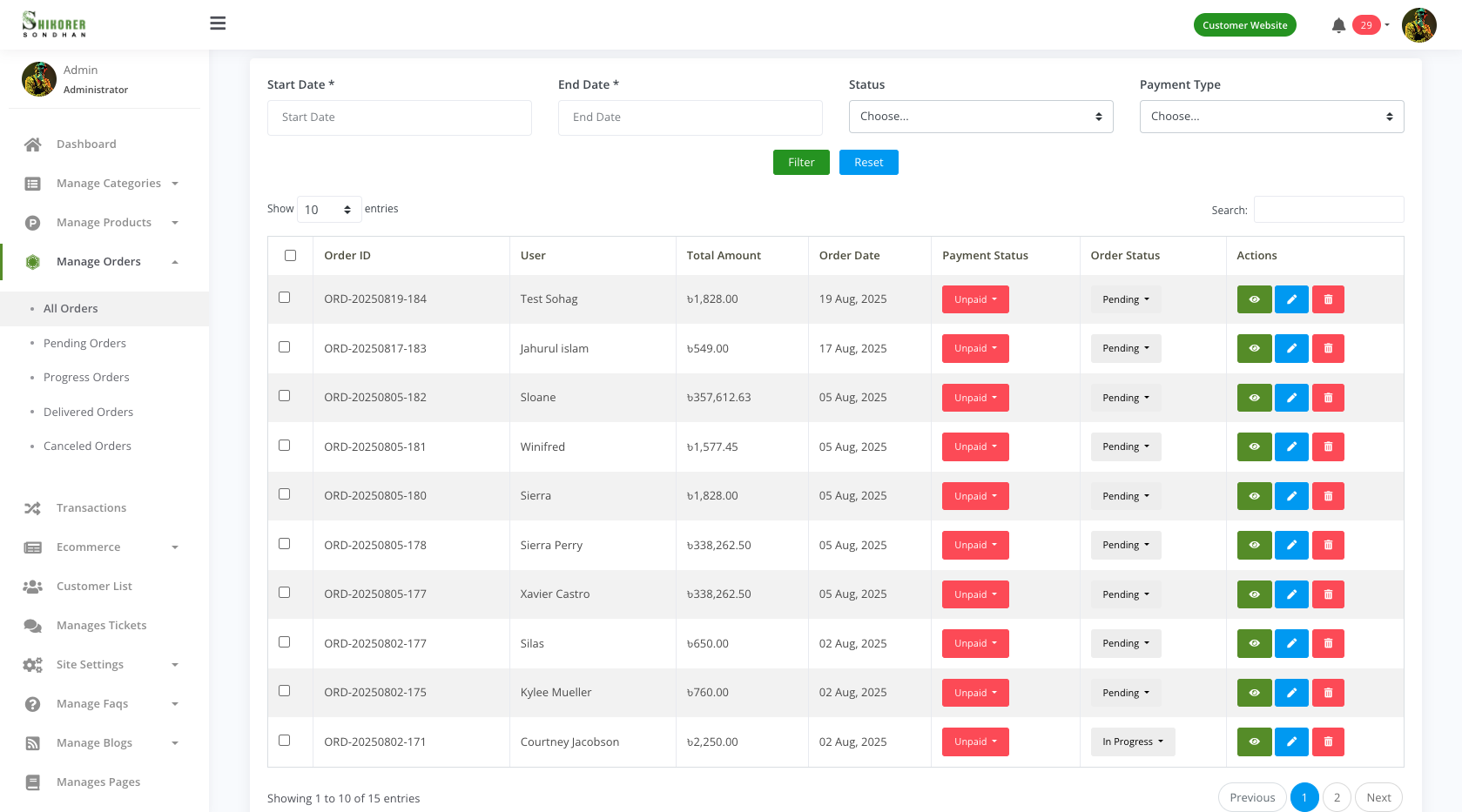1462x812 pixels.
Task: View order ORD-20250819-184 using the eye icon
Action: [1254, 299]
